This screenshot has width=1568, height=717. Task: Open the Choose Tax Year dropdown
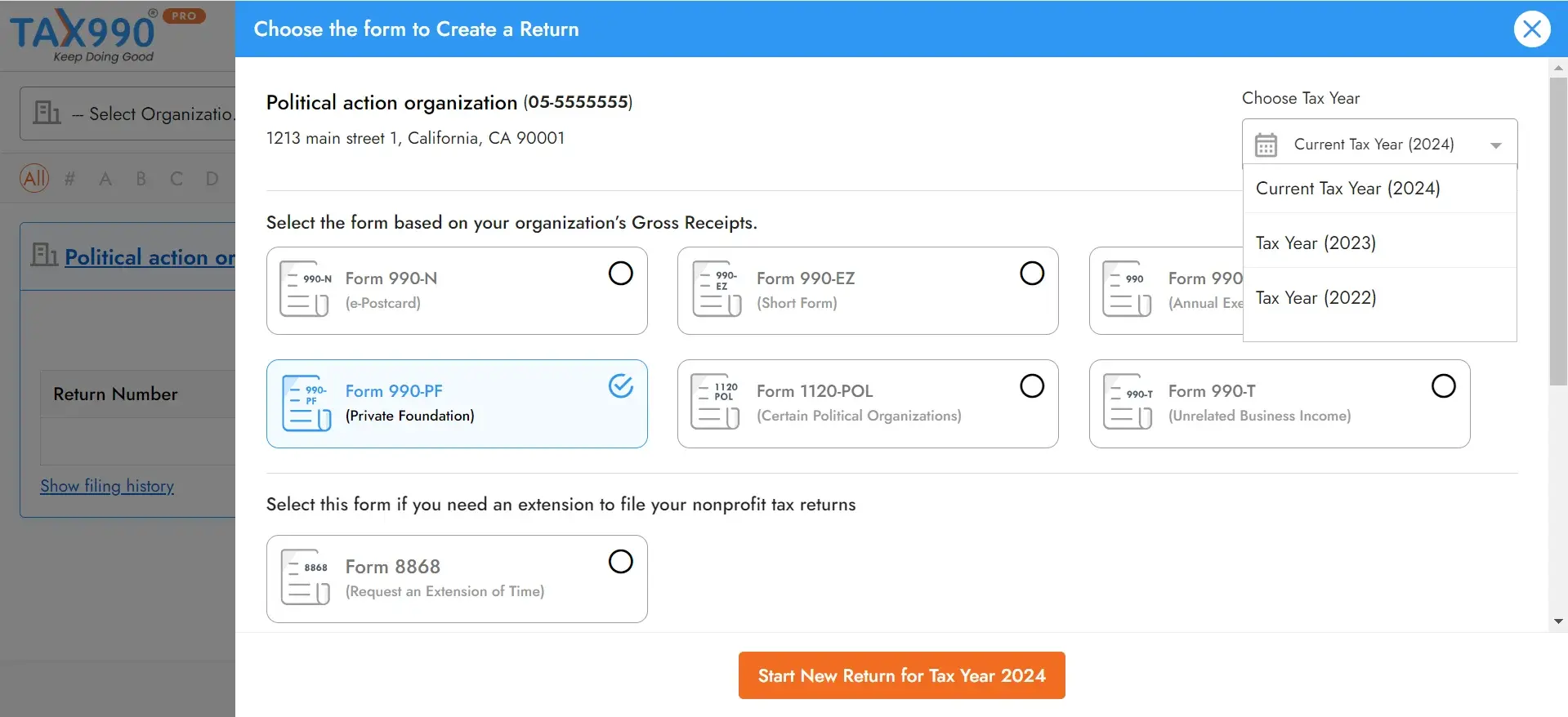tap(1379, 144)
